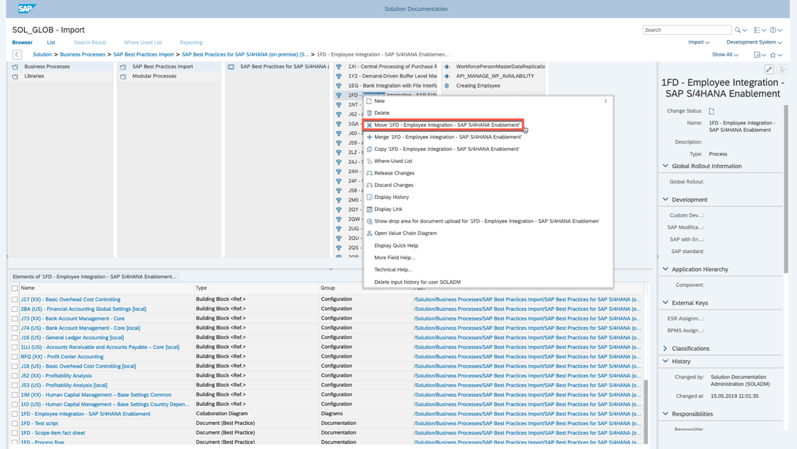Click process icon of 1XI Central Processing row
Viewport: 797px width, 449px height.
(x=339, y=67)
